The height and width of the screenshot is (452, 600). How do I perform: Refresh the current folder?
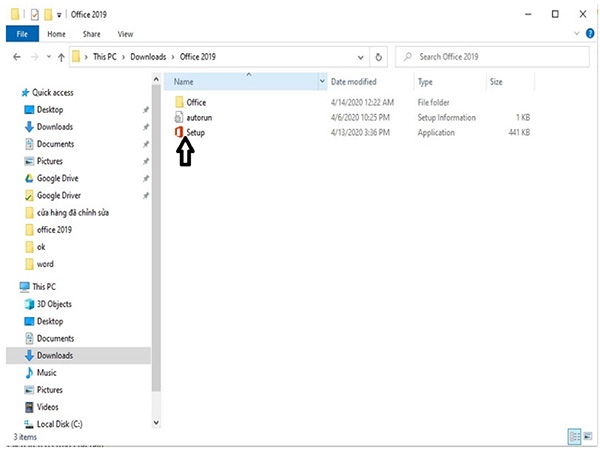pos(378,57)
